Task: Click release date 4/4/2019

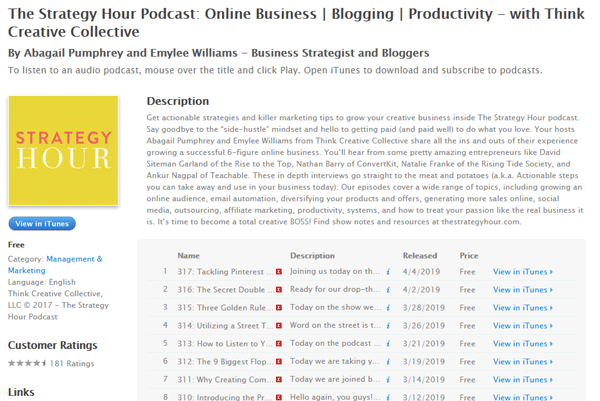Action: (421, 272)
